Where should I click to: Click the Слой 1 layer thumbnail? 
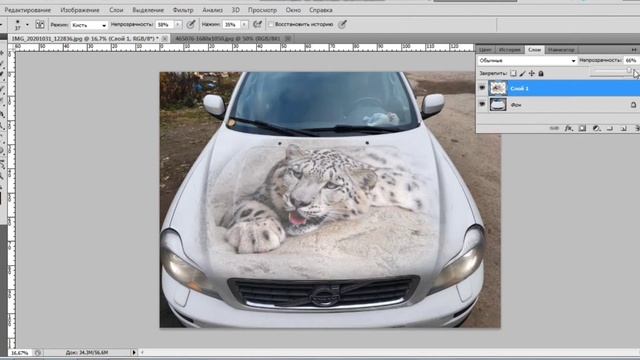[498, 88]
